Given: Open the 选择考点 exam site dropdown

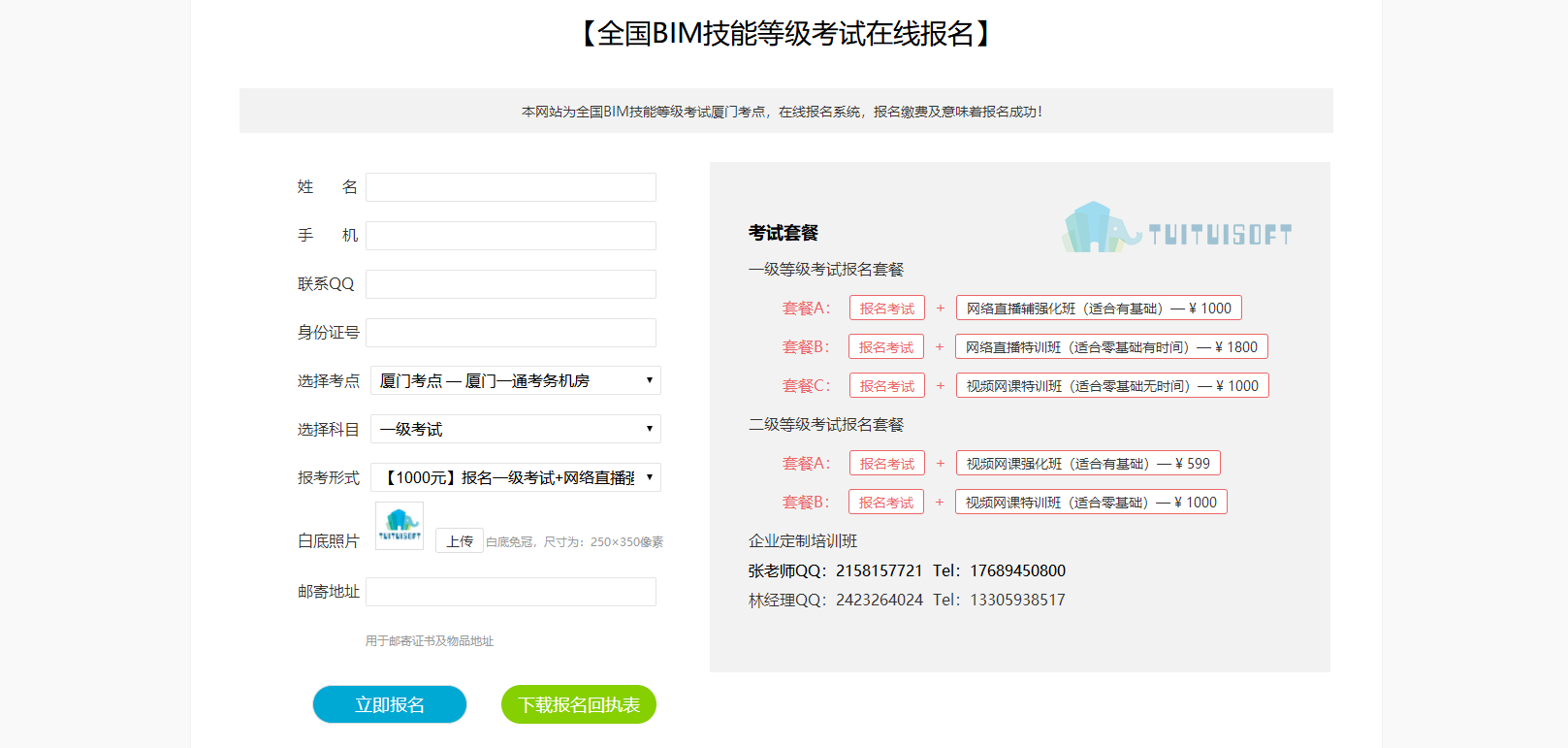Looking at the screenshot, I should pos(516,380).
